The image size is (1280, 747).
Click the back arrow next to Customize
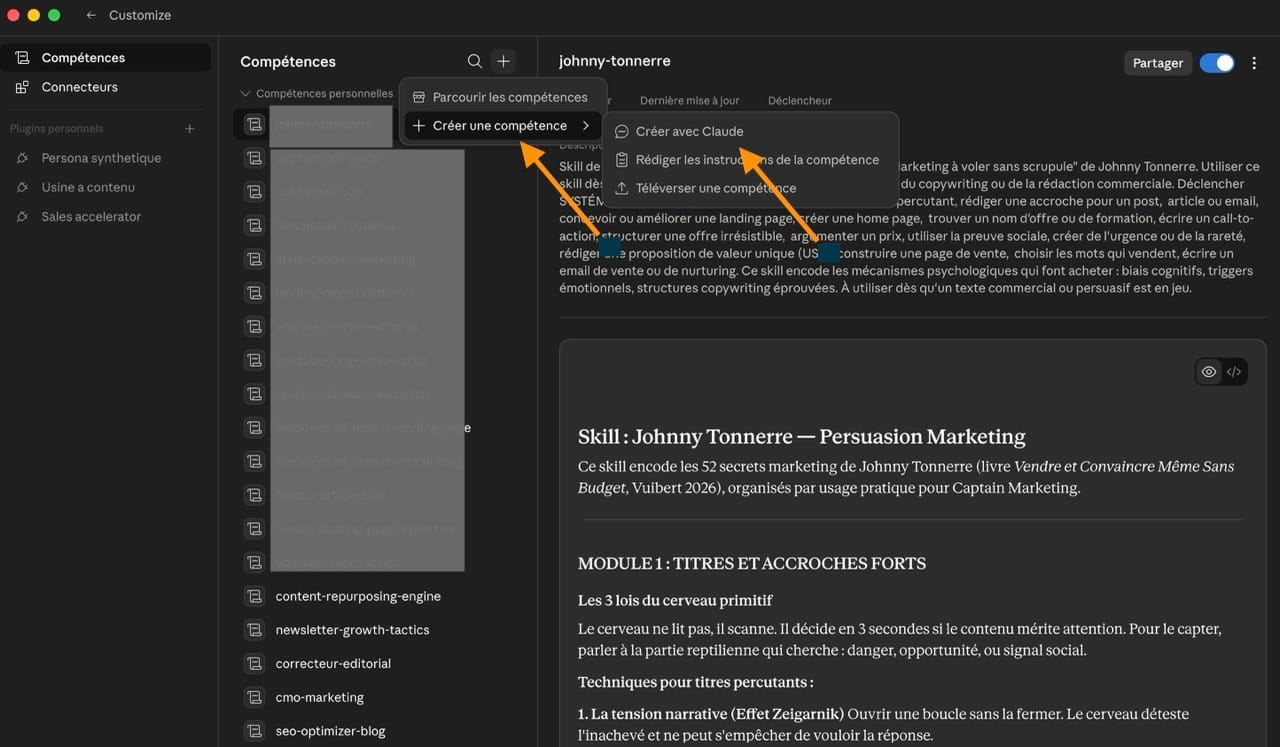click(x=91, y=15)
